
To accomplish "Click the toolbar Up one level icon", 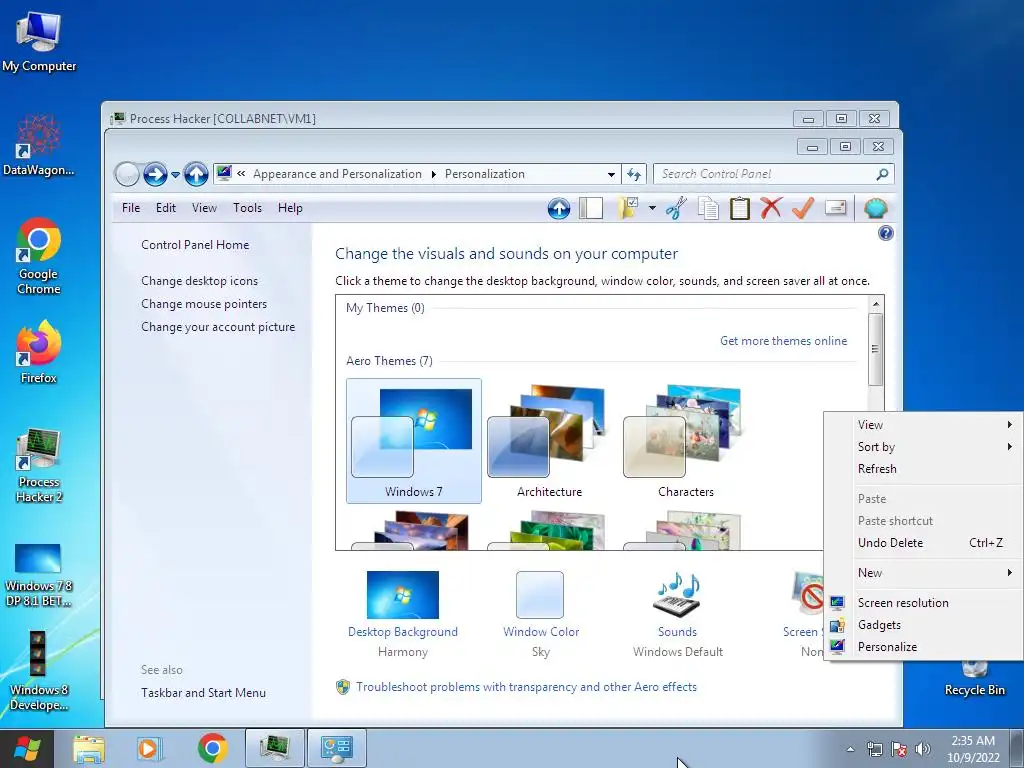I will (x=559, y=208).
